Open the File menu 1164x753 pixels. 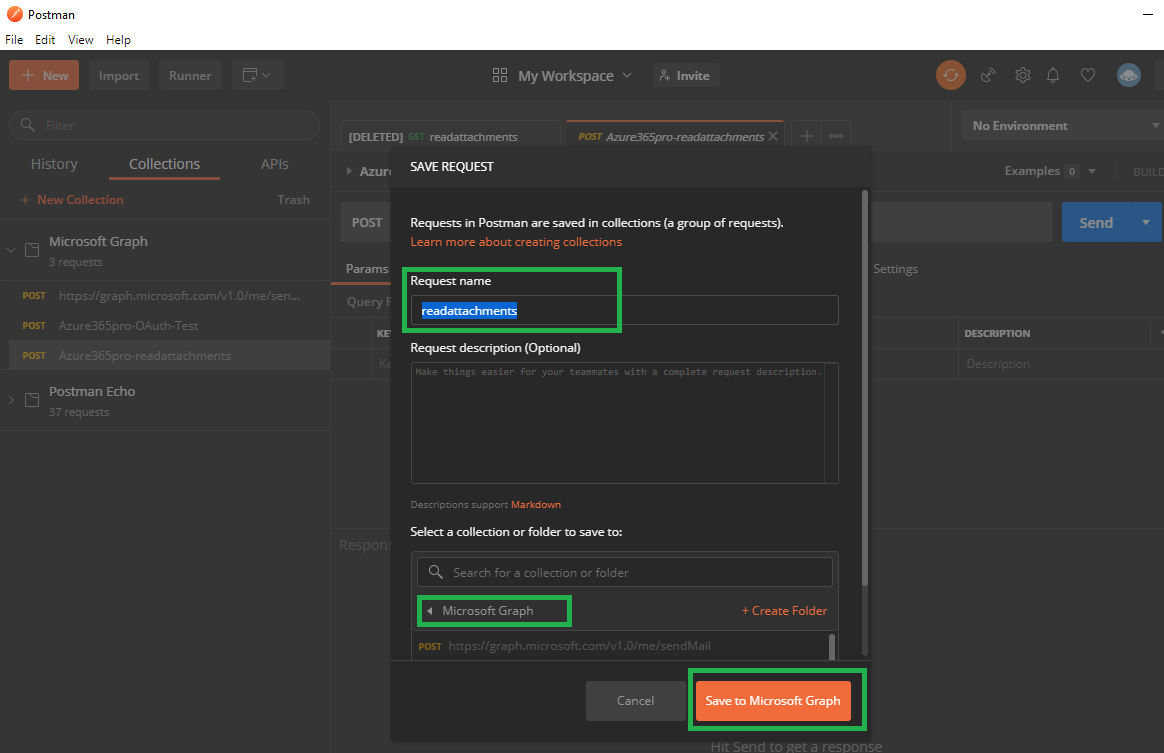pos(14,39)
